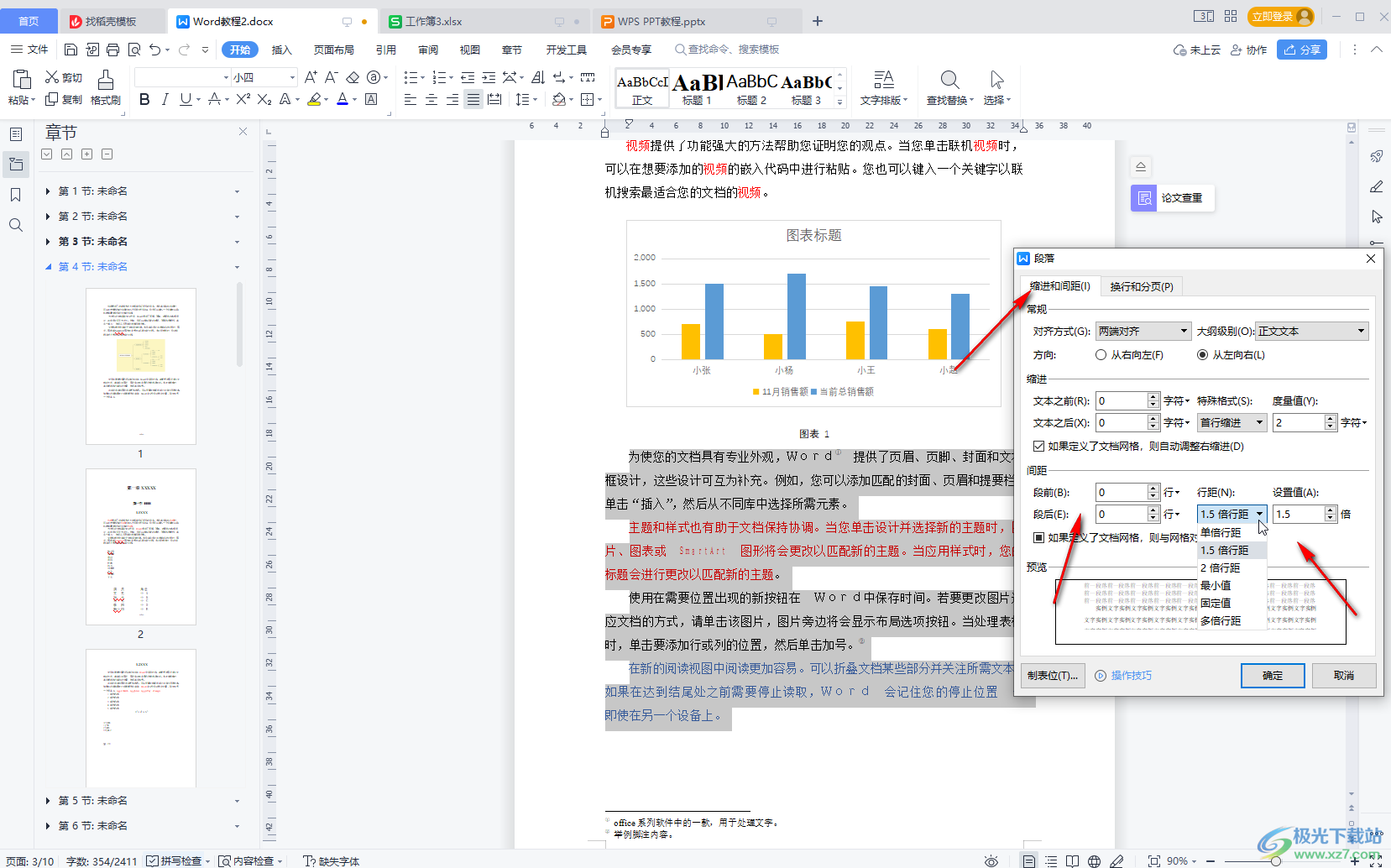Open the Insert (插入) ribbon tab

(x=282, y=50)
